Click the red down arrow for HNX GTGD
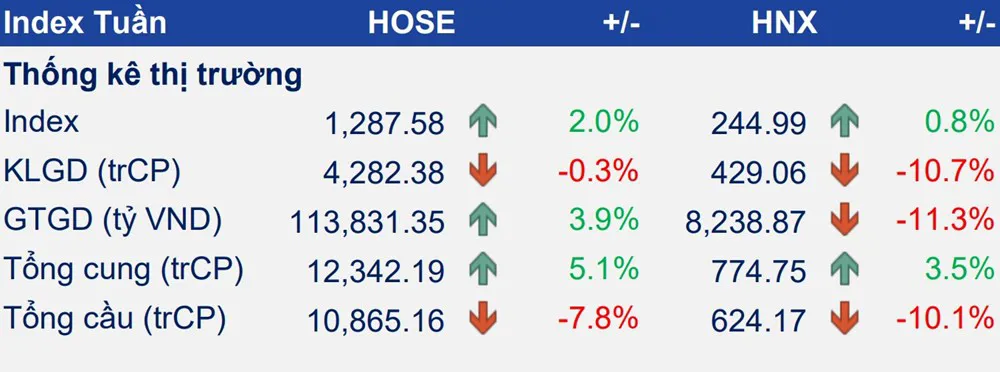The height and width of the screenshot is (372, 1000). (x=844, y=220)
